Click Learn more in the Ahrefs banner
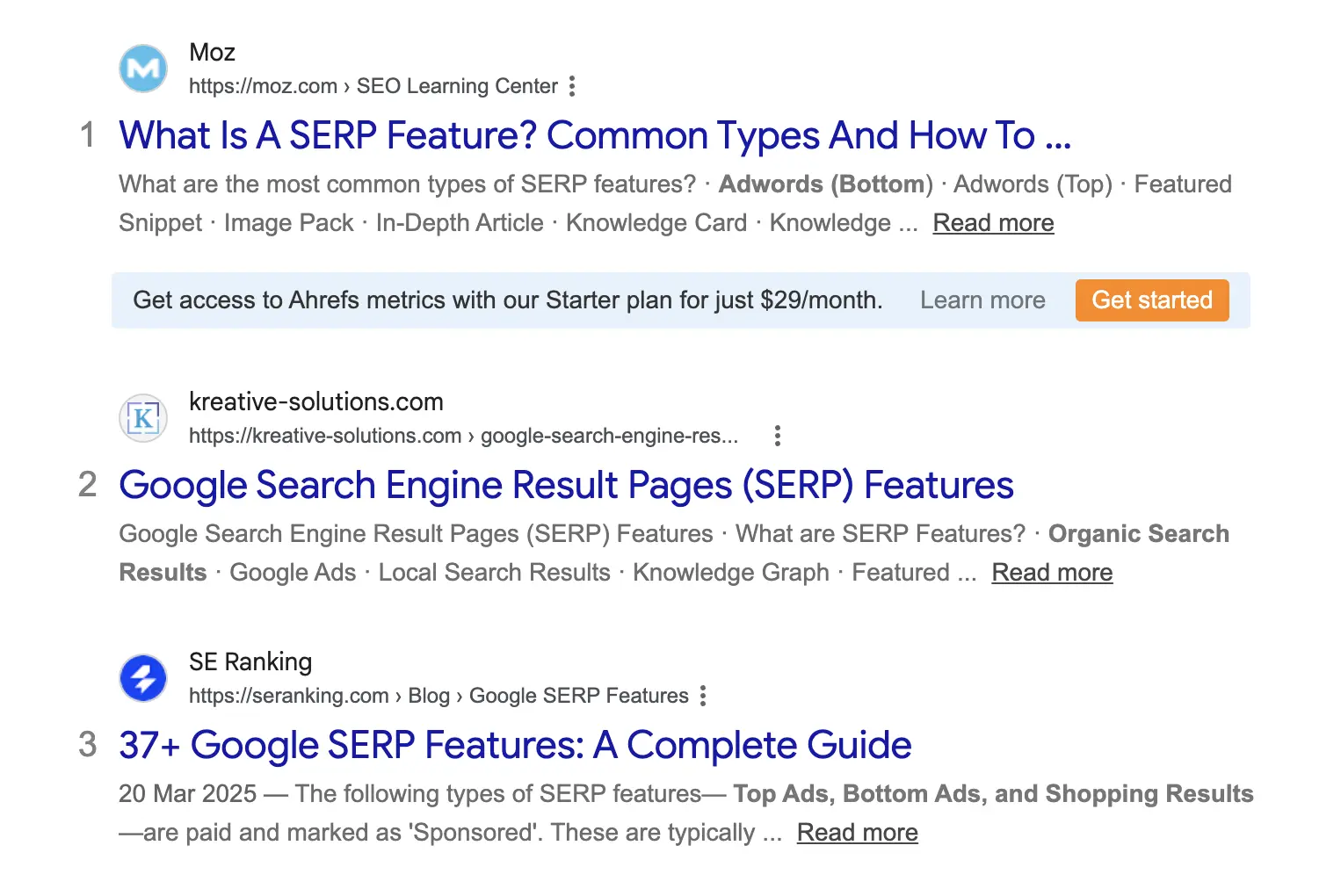The image size is (1341, 896). tap(982, 300)
